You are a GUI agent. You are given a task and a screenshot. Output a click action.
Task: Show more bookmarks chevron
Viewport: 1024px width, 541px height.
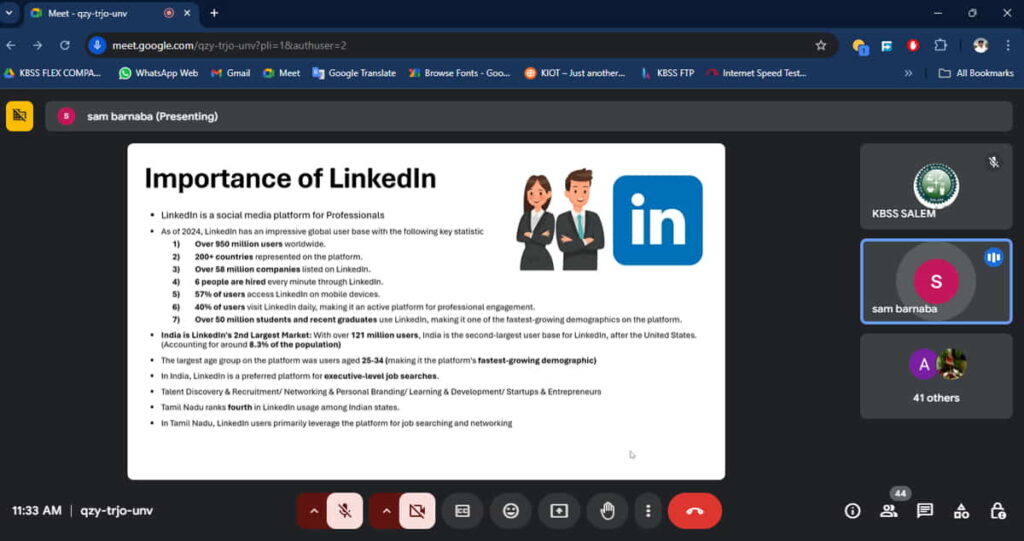[x=908, y=73]
